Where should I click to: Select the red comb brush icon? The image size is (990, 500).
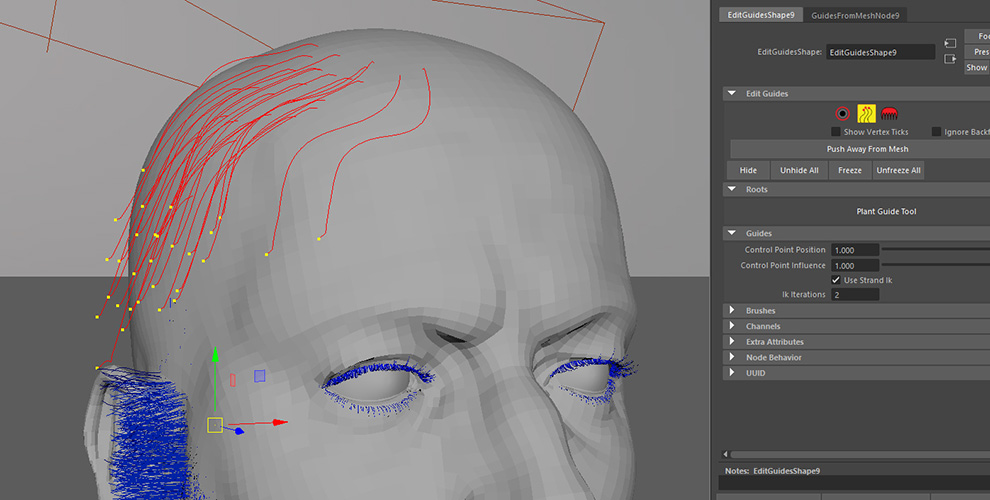pos(888,114)
